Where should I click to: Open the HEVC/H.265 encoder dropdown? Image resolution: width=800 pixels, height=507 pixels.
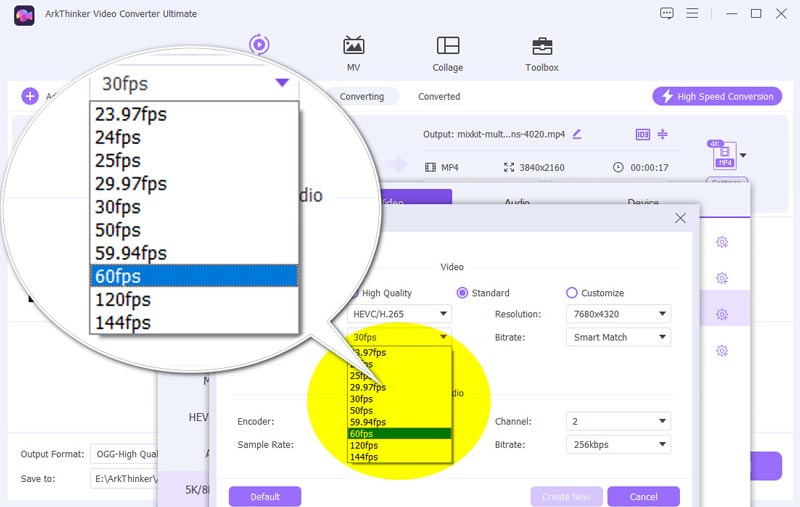pos(399,314)
